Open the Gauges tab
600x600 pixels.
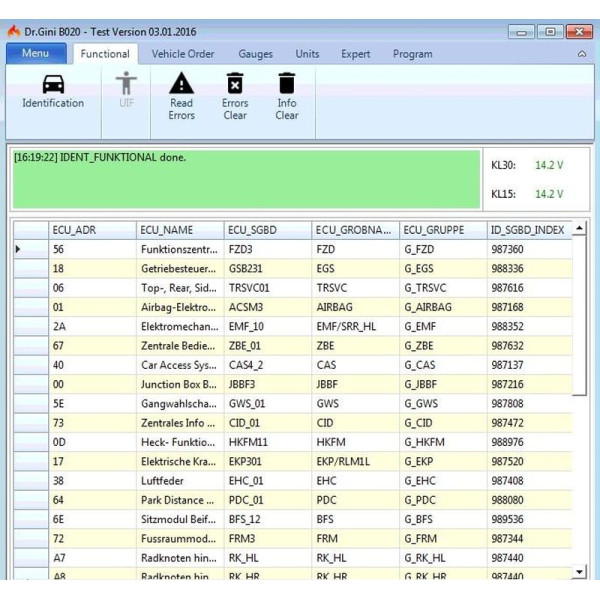pyautogui.click(x=256, y=54)
